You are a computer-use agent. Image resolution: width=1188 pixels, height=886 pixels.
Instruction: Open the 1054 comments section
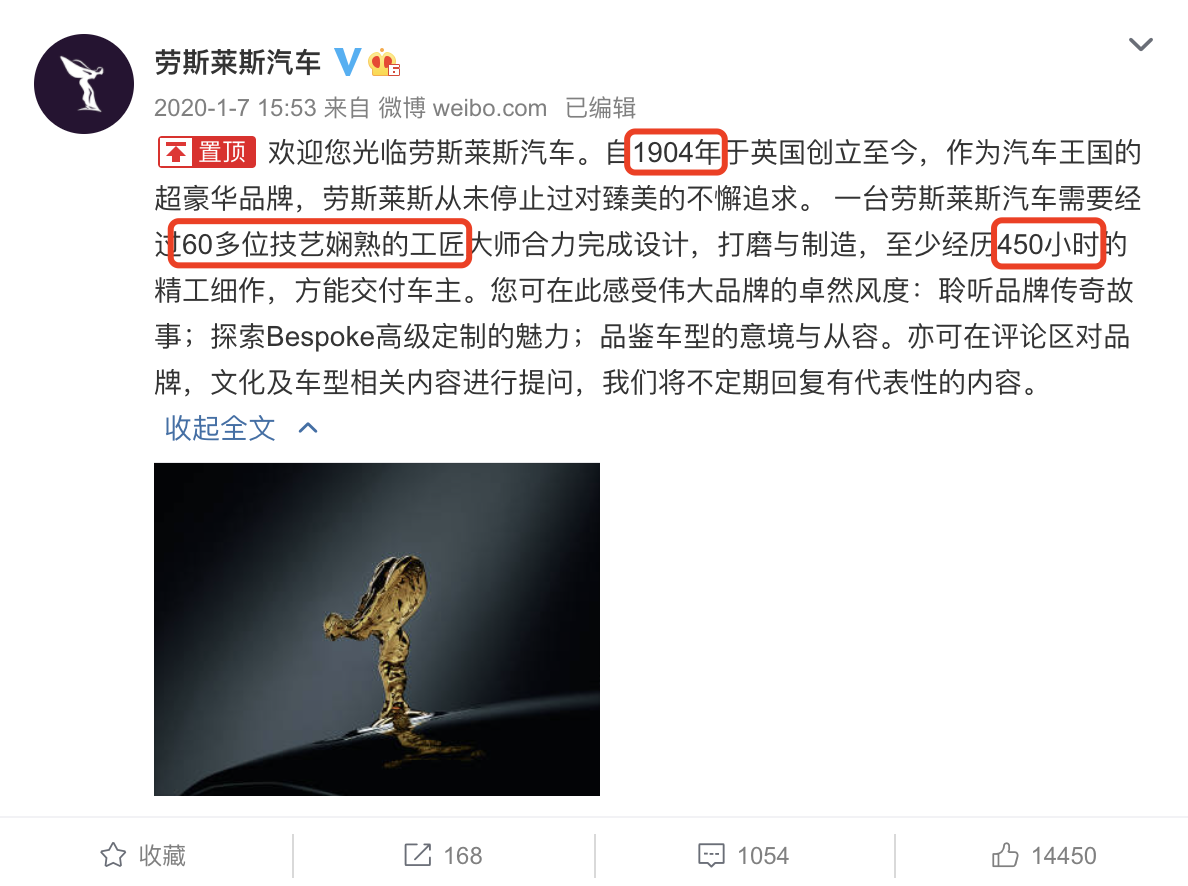point(743,856)
